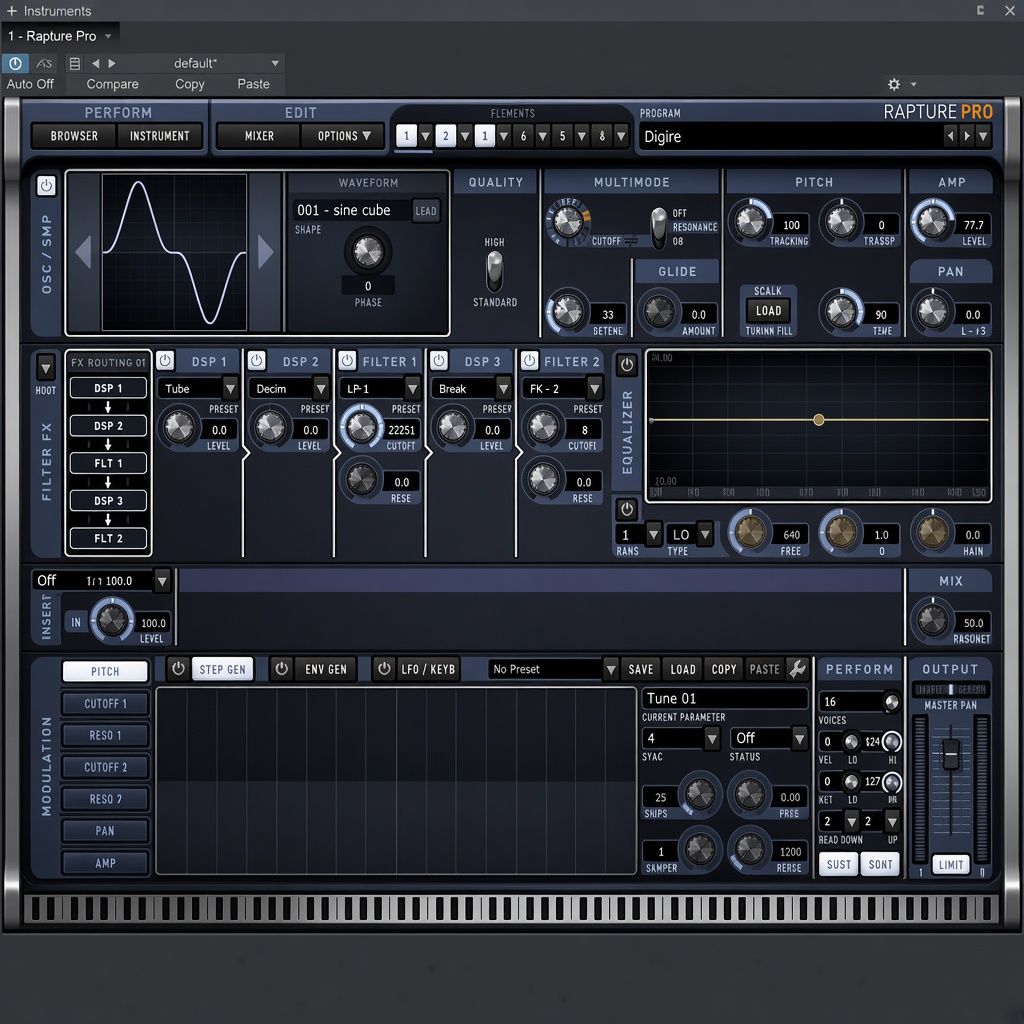Viewport: 1024px width, 1024px height.
Task: Open the INSTRUMENT tab
Action: [159, 136]
